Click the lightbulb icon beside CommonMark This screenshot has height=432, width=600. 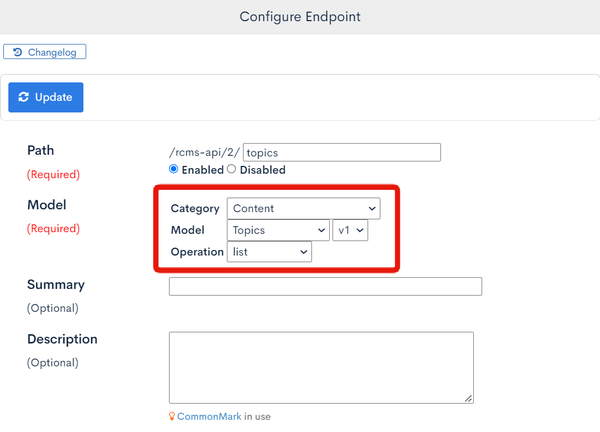pos(172,416)
